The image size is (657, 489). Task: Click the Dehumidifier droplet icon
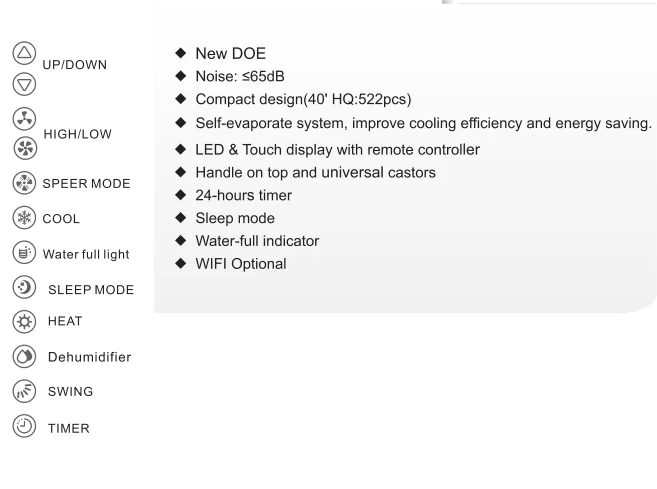click(x=24, y=357)
